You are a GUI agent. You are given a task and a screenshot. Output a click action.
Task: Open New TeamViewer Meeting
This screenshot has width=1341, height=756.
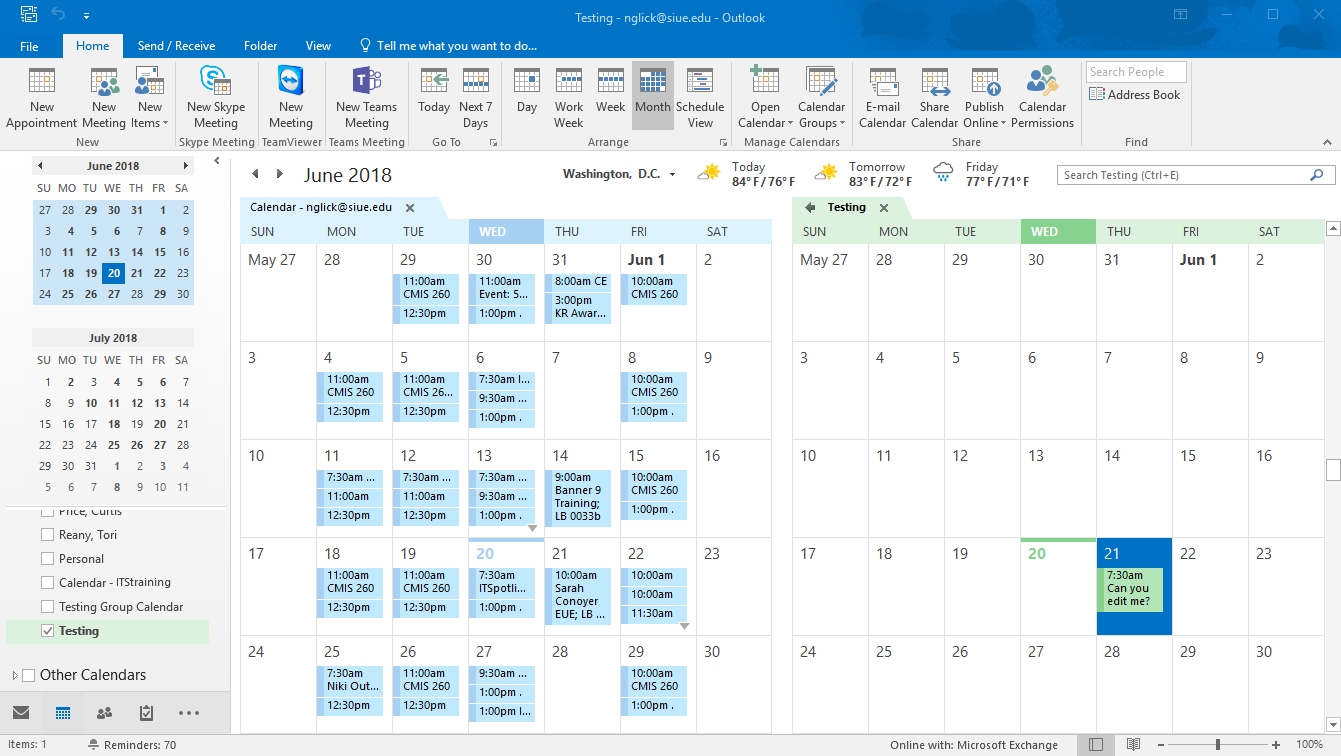coord(290,98)
